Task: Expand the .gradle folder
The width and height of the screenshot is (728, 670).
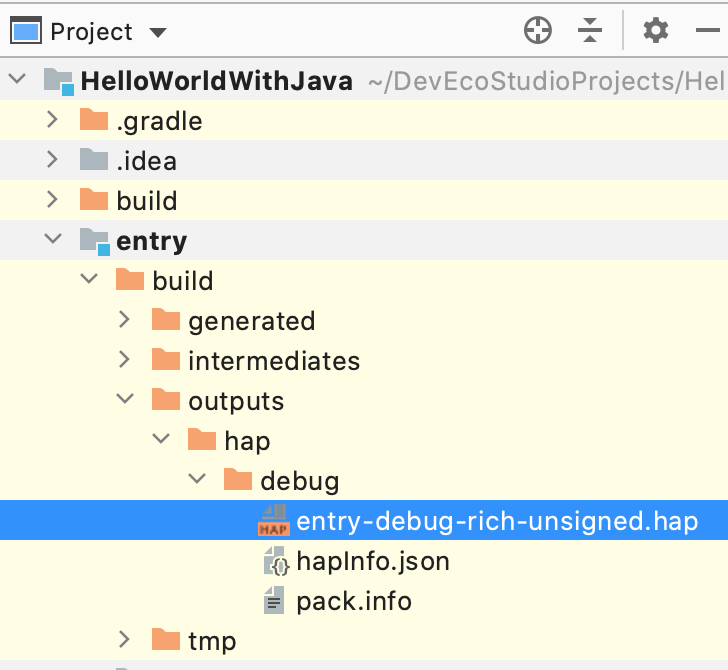Action: click(x=52, y=119)
